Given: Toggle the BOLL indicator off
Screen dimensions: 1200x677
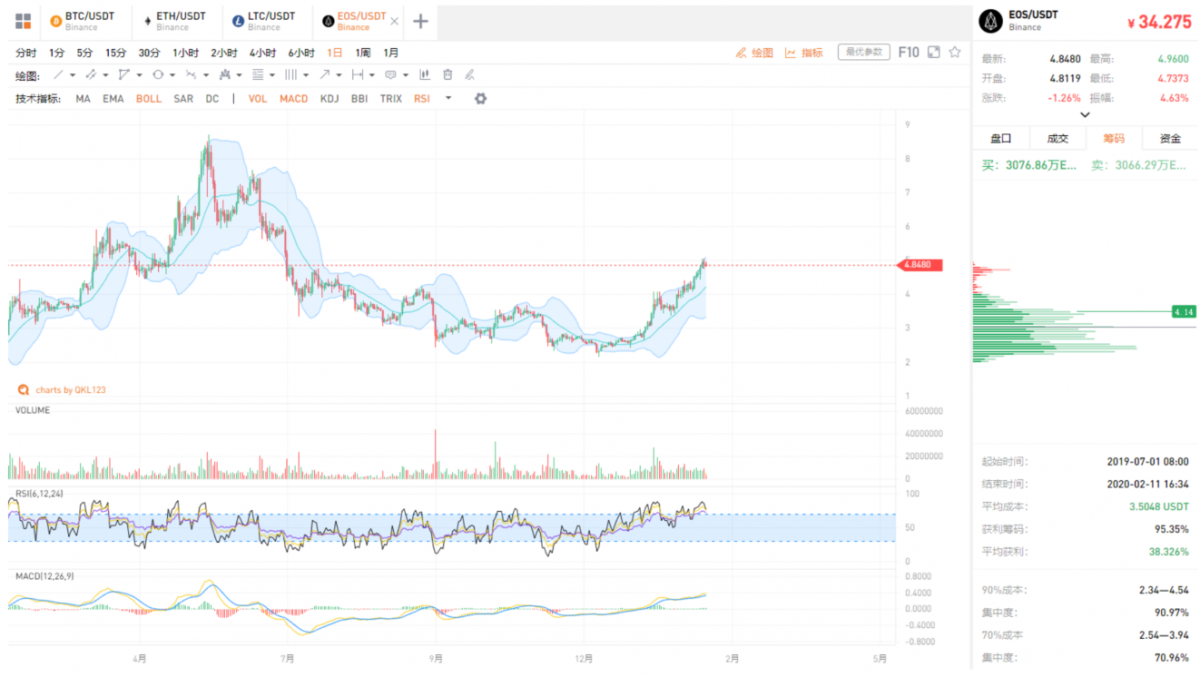Looking at the screenshot, I should coord(148,98).
